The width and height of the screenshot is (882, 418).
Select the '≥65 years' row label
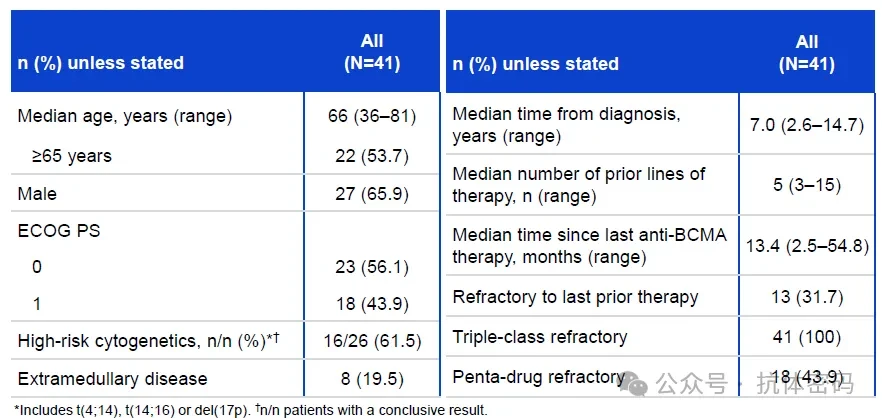(x=72, y=156)
